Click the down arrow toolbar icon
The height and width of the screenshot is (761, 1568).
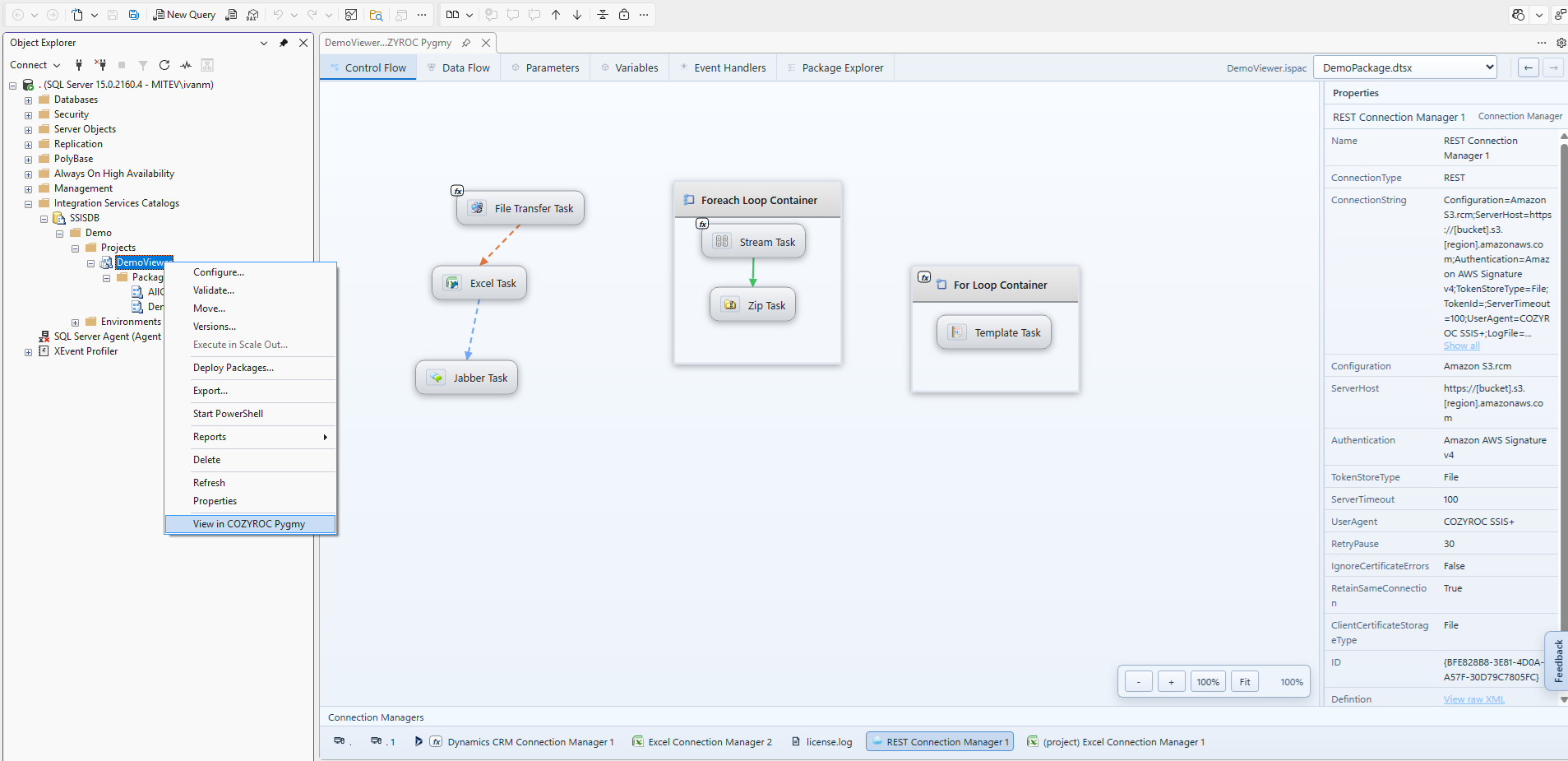[577, 15]
